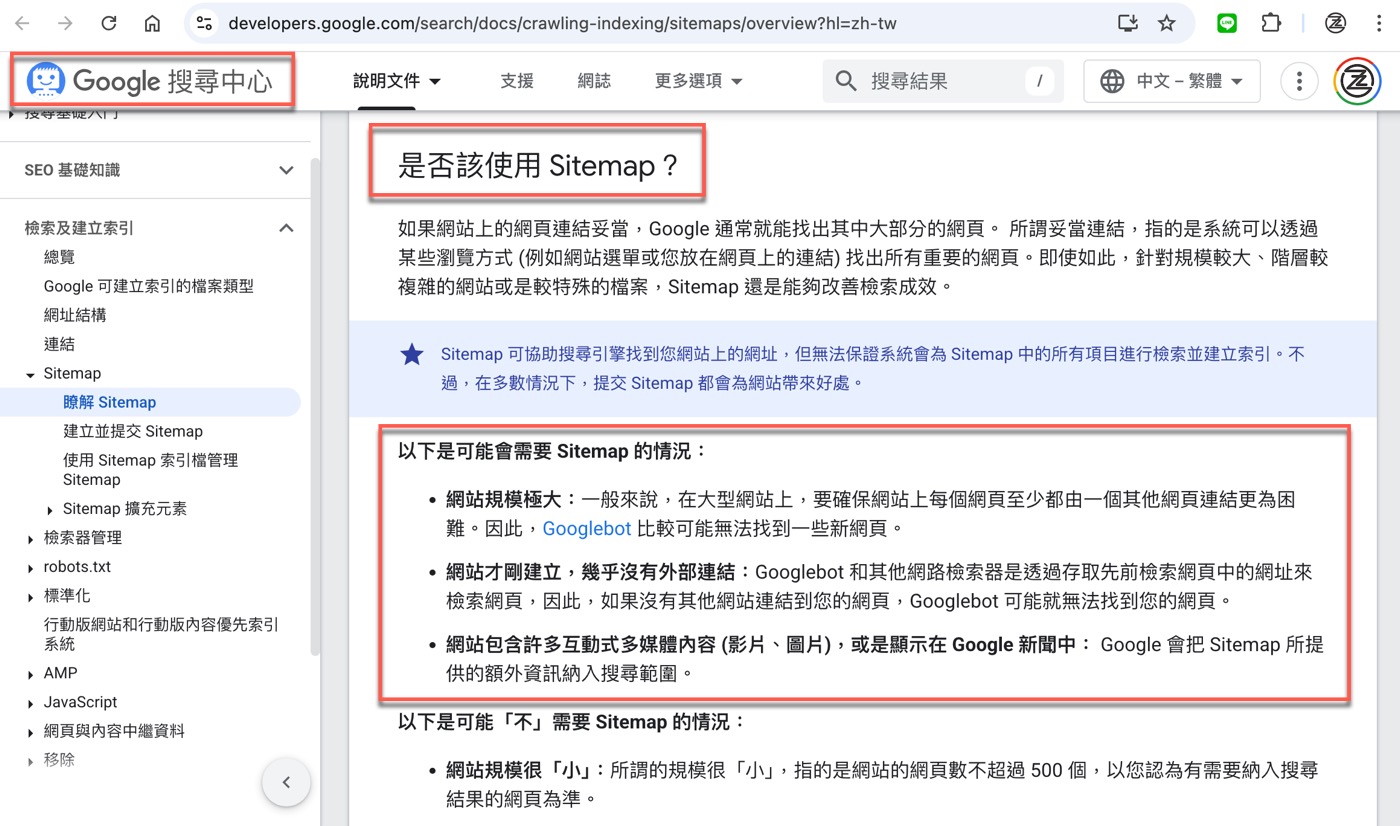
Task: Expand the robots.txt section
Action: (31, 568)
